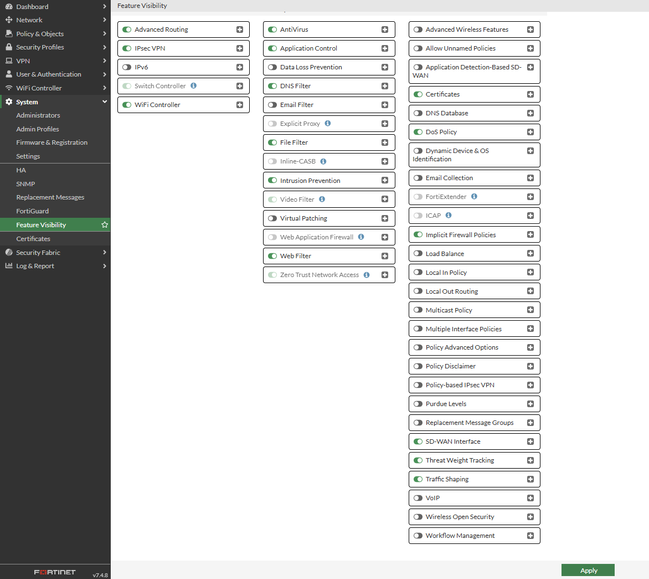Viewport: 649px width, 579px height.
Task: Turn on Data Loss Prevention toggle
Action: [272, 67]
